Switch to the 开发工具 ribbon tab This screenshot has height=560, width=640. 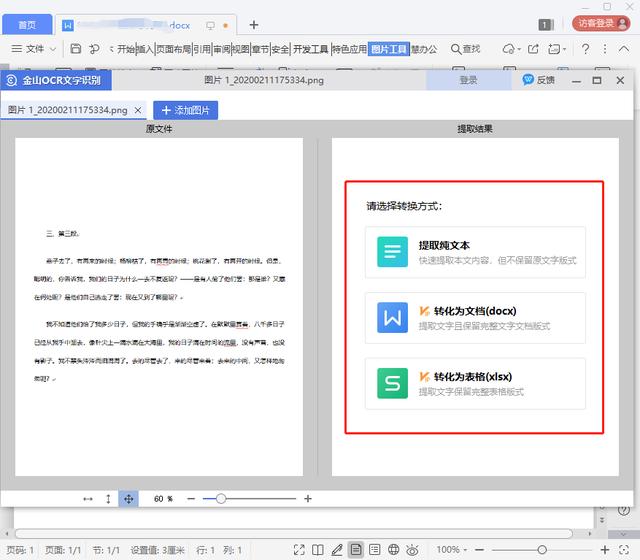coord(311,49)
